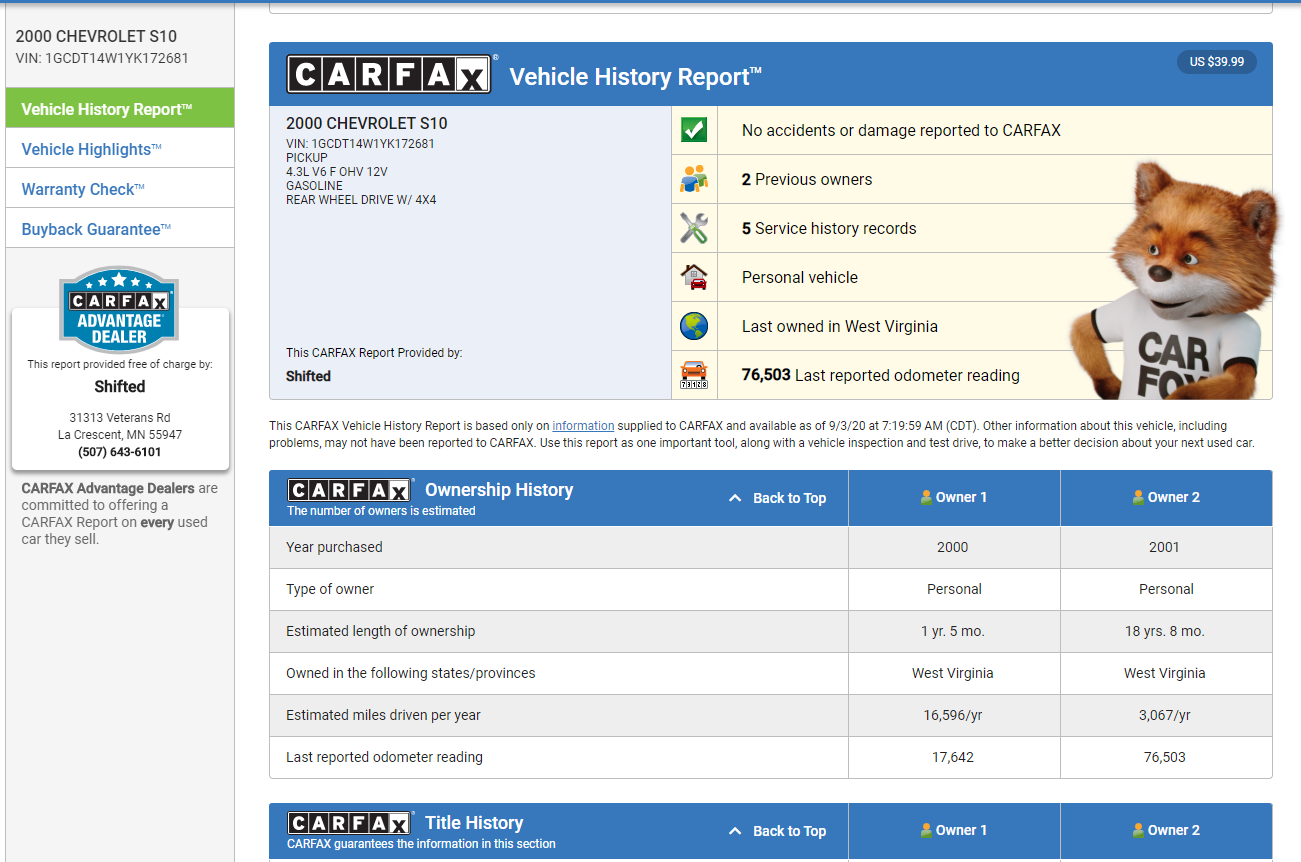The height and width of the screenshot is (862, 1301).
Task: Click the Ownership History section title
Action: (x=499, y=490)
